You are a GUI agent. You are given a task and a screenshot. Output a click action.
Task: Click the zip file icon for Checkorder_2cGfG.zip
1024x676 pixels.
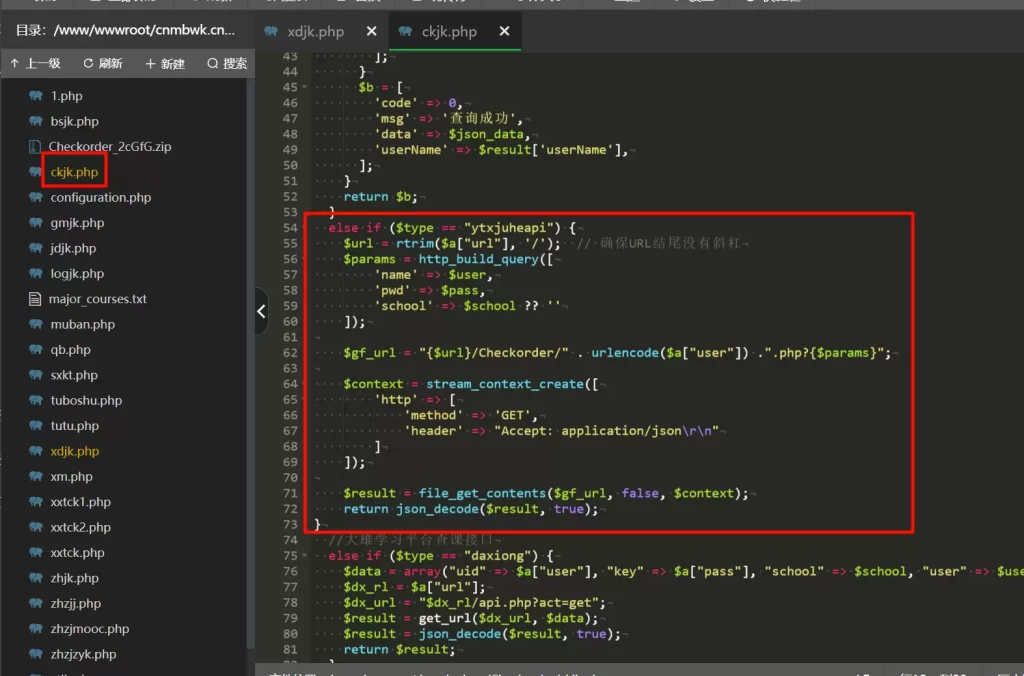pos(35,147)
